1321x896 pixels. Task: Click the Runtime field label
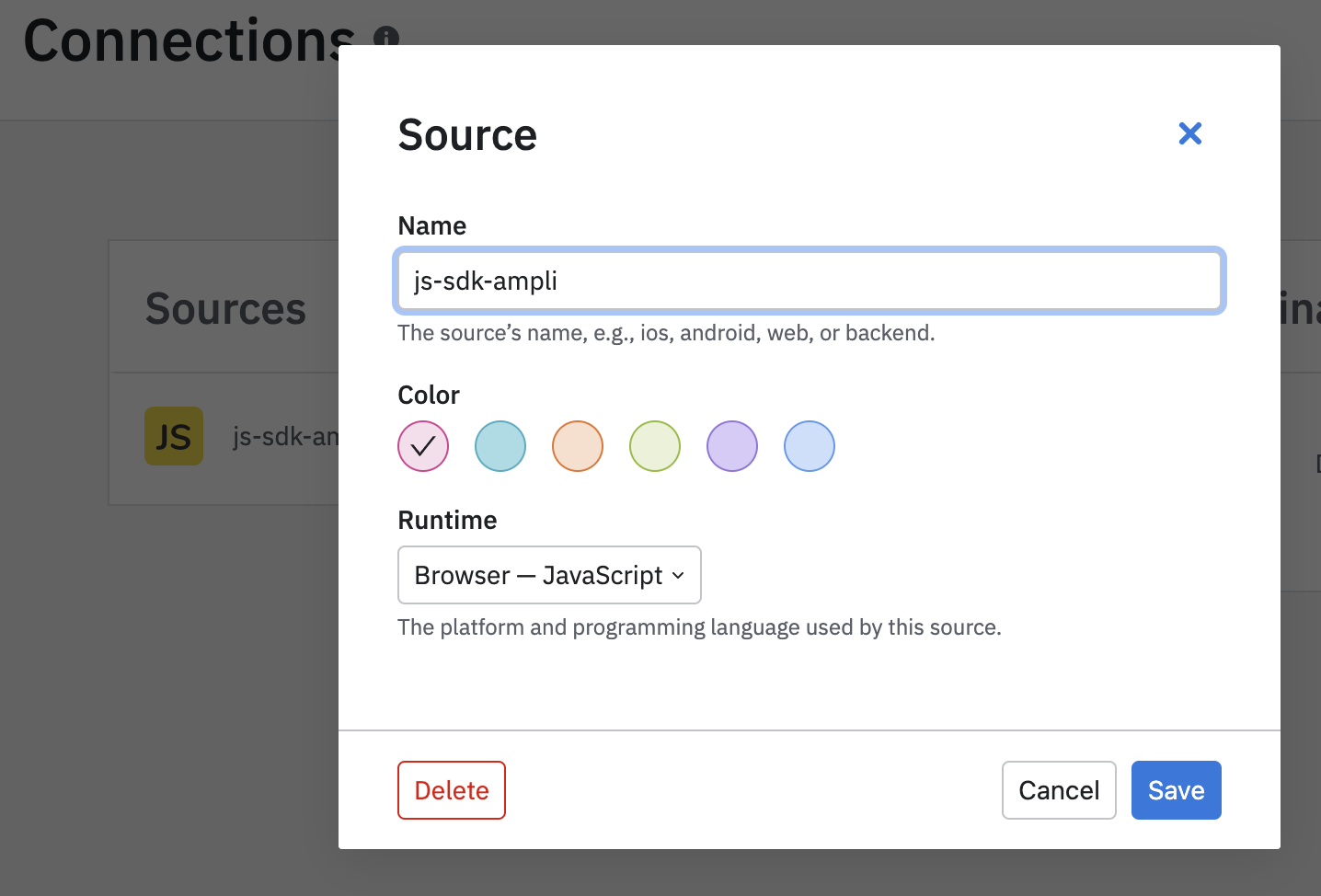pyautogui.click(x=447, y=520)
